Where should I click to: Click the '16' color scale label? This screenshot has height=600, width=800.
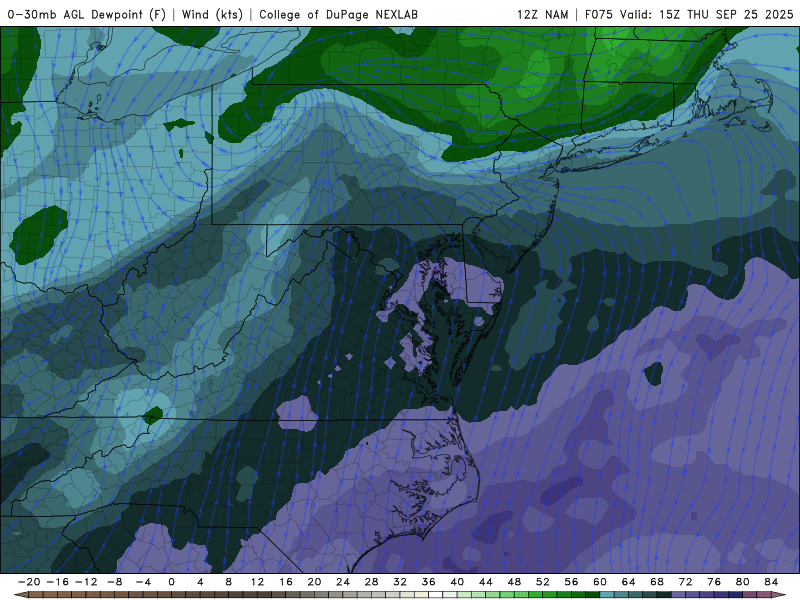[x=286, y=582]
